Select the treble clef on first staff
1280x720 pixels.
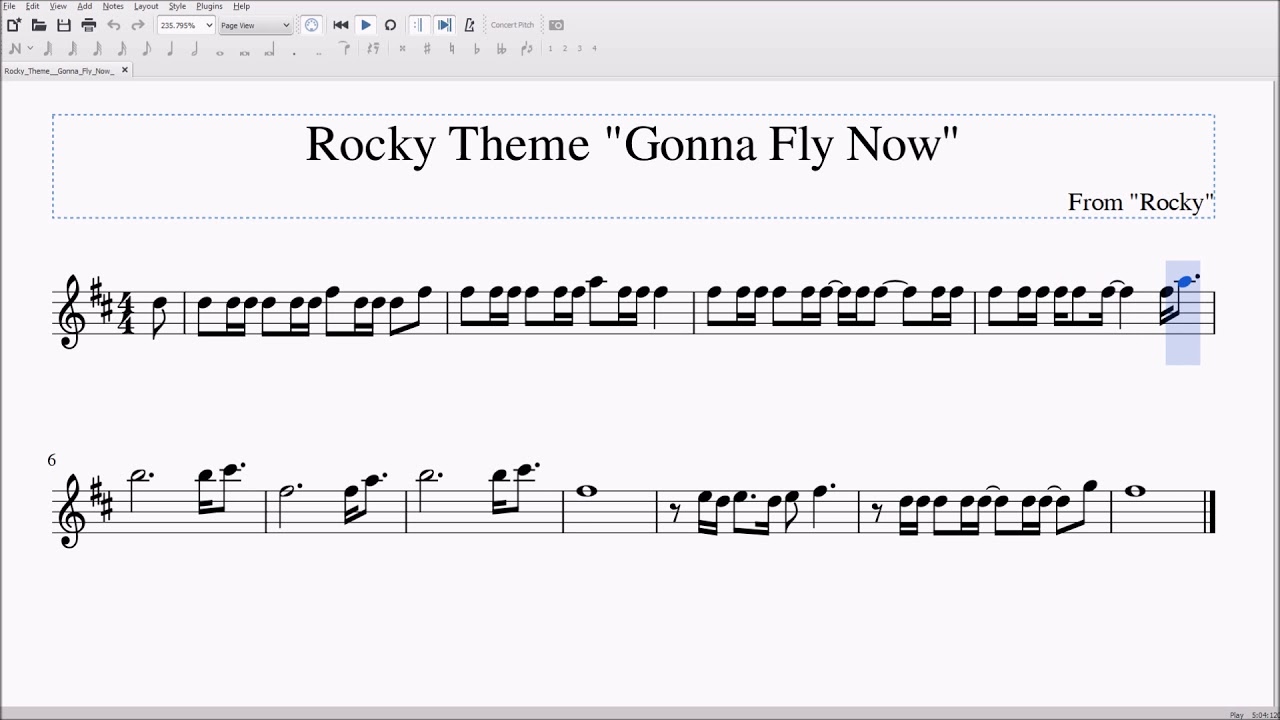[x=72, y=312]
